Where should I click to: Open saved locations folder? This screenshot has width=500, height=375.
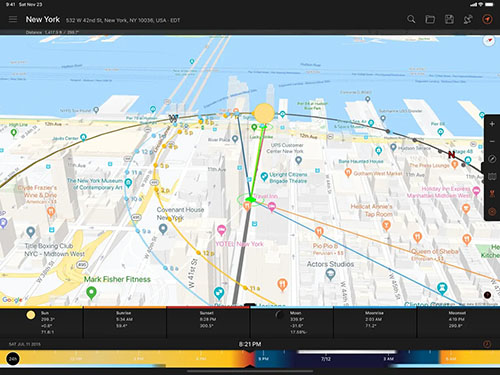pos(430,19)
